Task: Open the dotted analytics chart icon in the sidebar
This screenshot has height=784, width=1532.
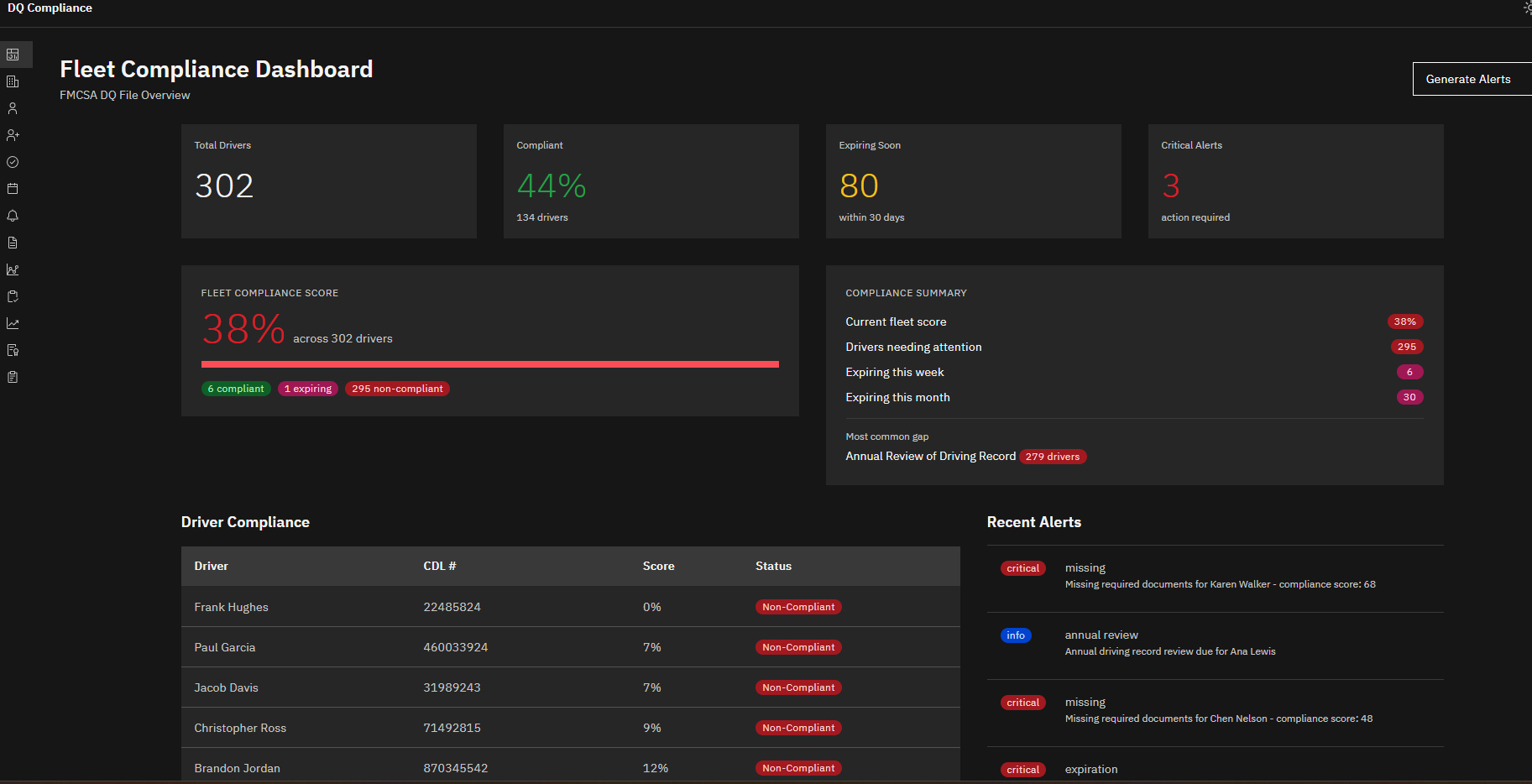Action: [13, 269]
